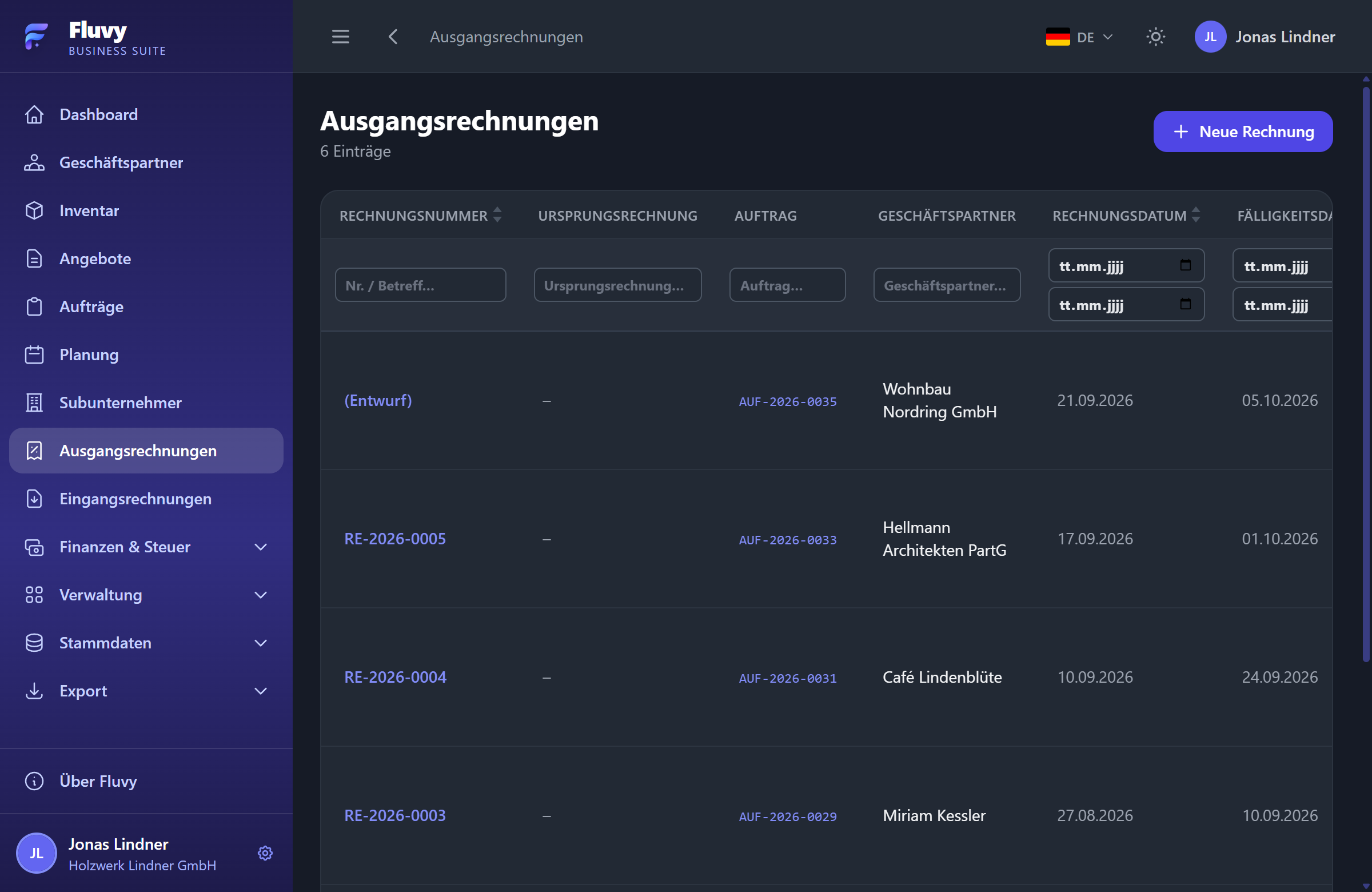
Task: Click the Über Fluvy info icon
Action: pos(34,780)
